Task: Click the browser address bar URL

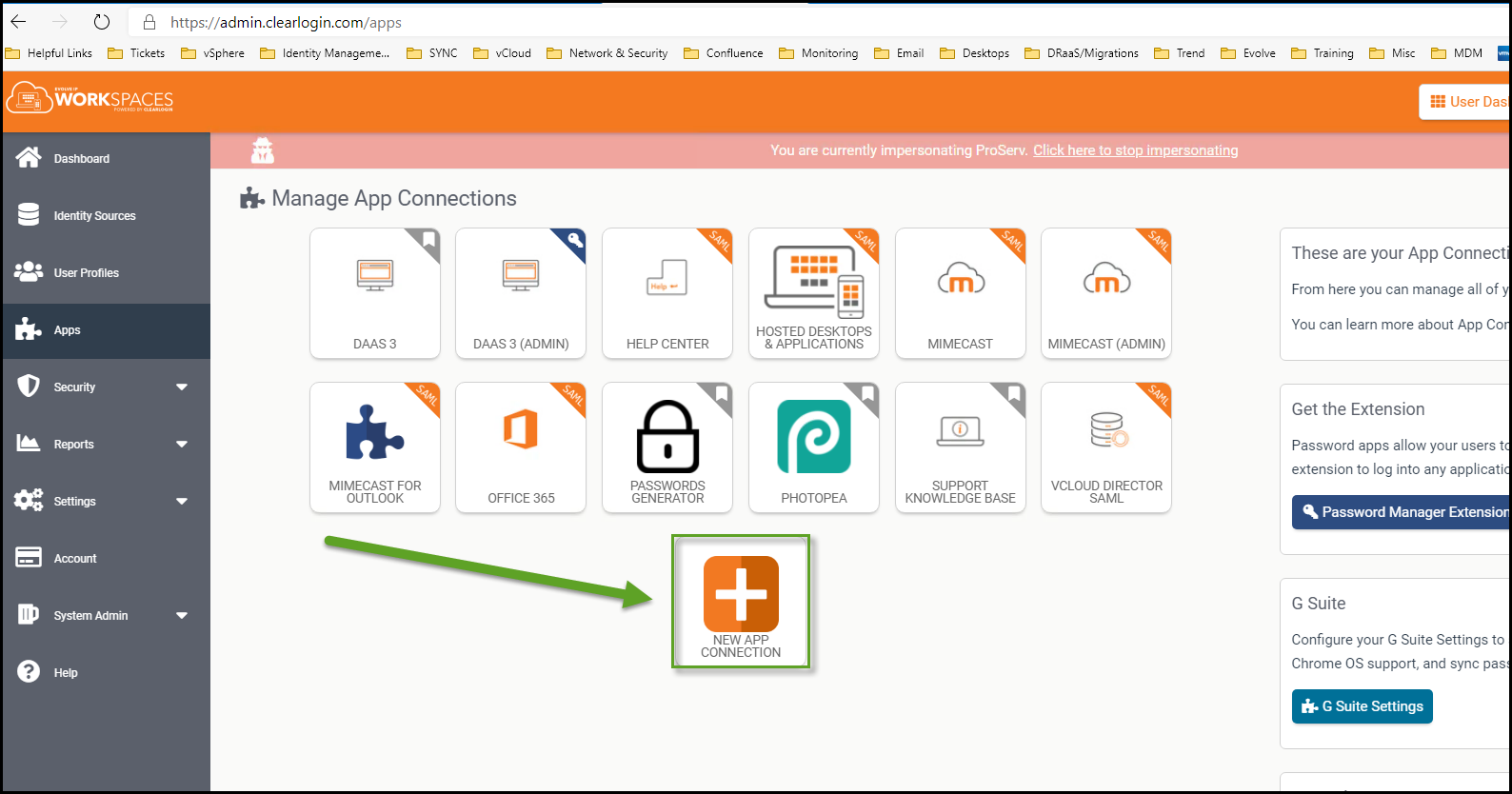Action: [x=286, y=22]
